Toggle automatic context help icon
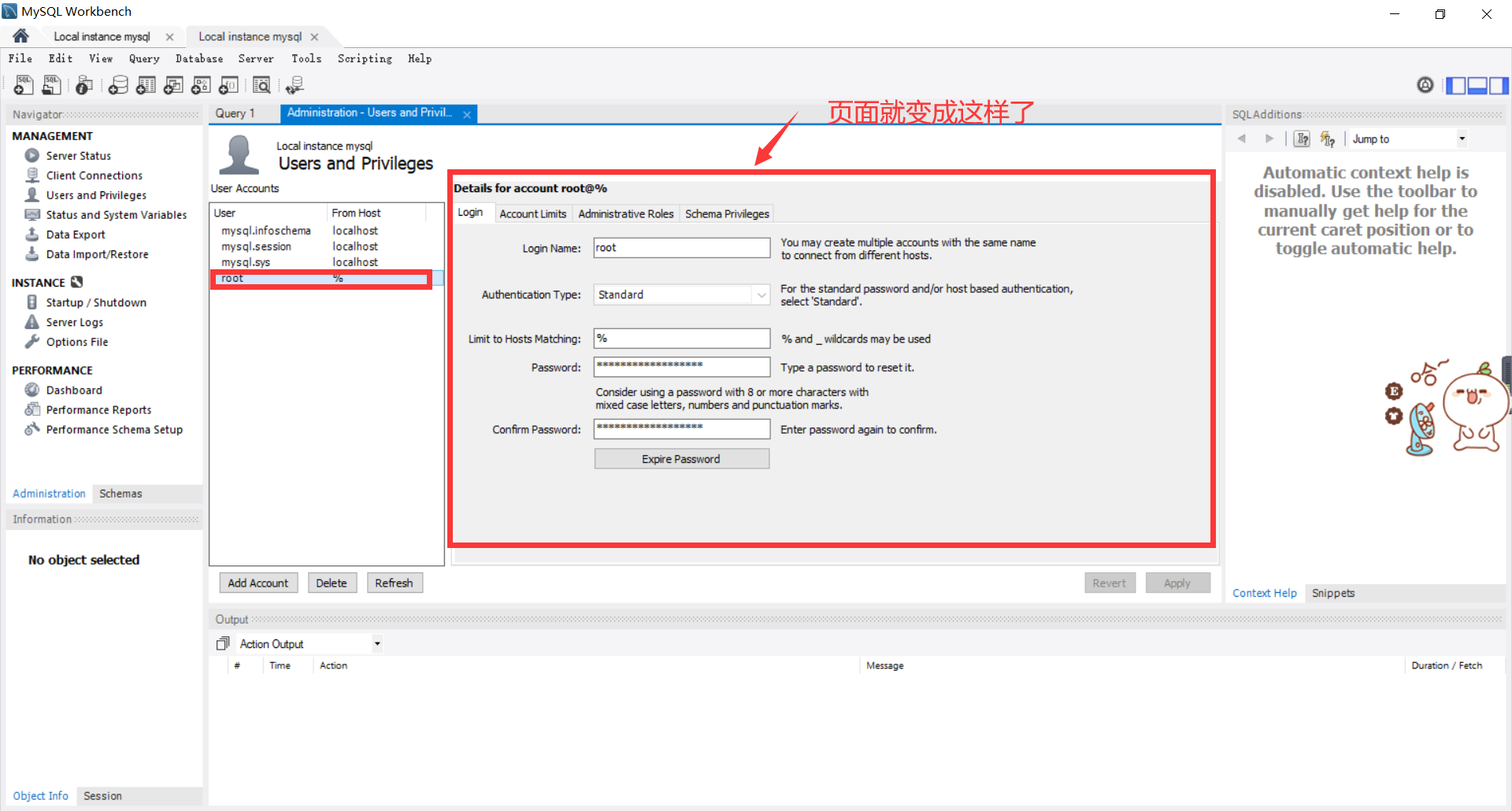The height and width of the screenshot is (811, 1512). (x=1328, y=139)
